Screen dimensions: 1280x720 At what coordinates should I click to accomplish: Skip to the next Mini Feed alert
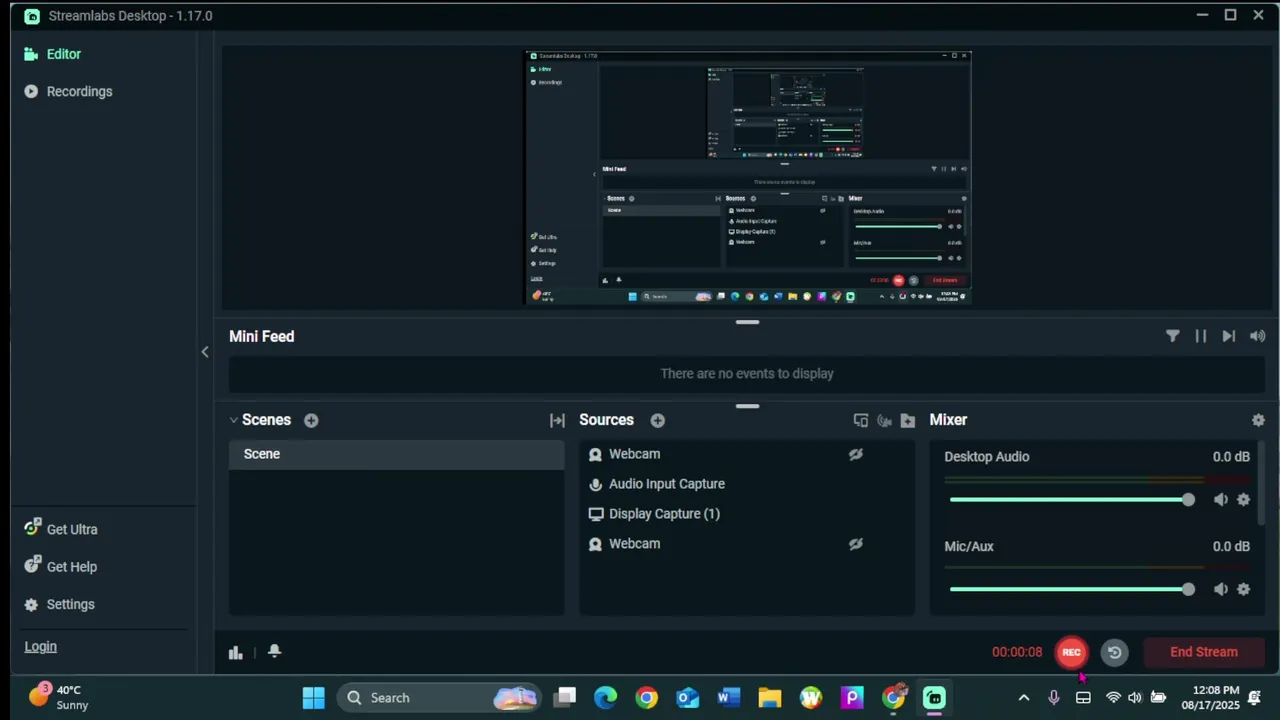click(1228, 336)
